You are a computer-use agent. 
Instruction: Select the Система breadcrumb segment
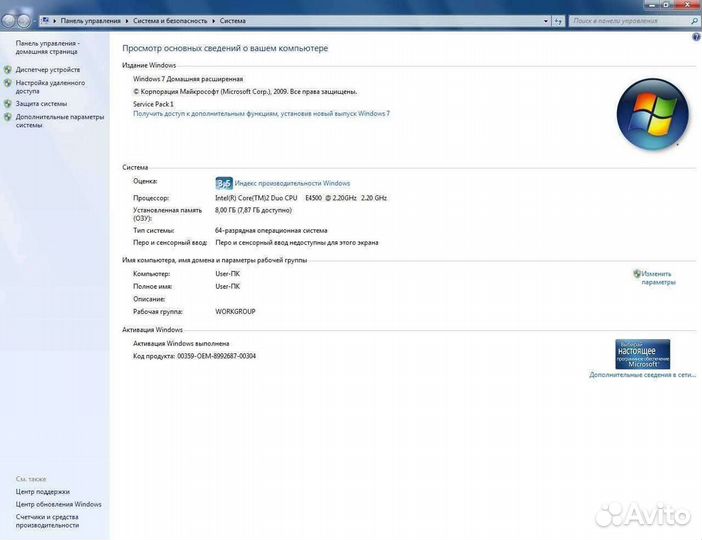tap(232, 21)
